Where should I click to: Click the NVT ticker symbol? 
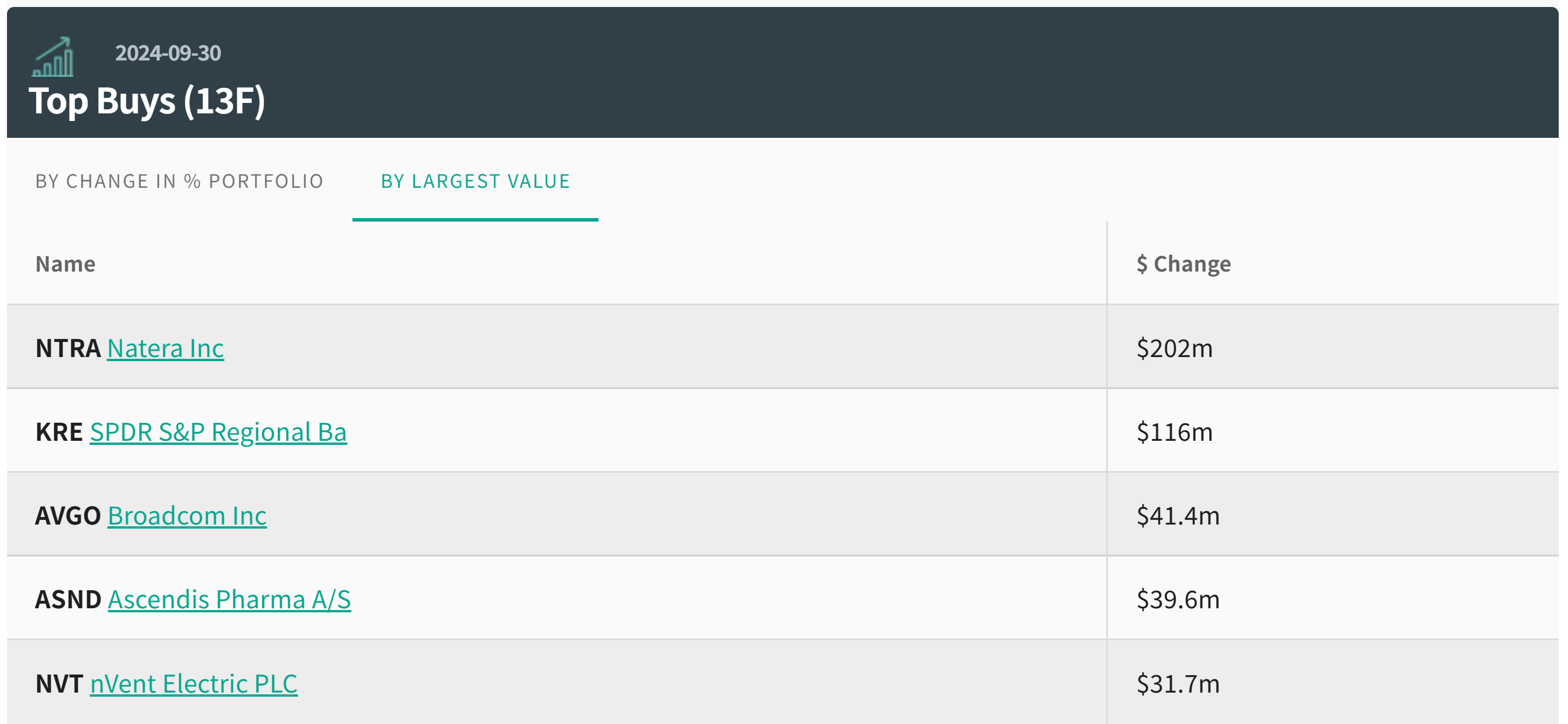pos(59,684)
